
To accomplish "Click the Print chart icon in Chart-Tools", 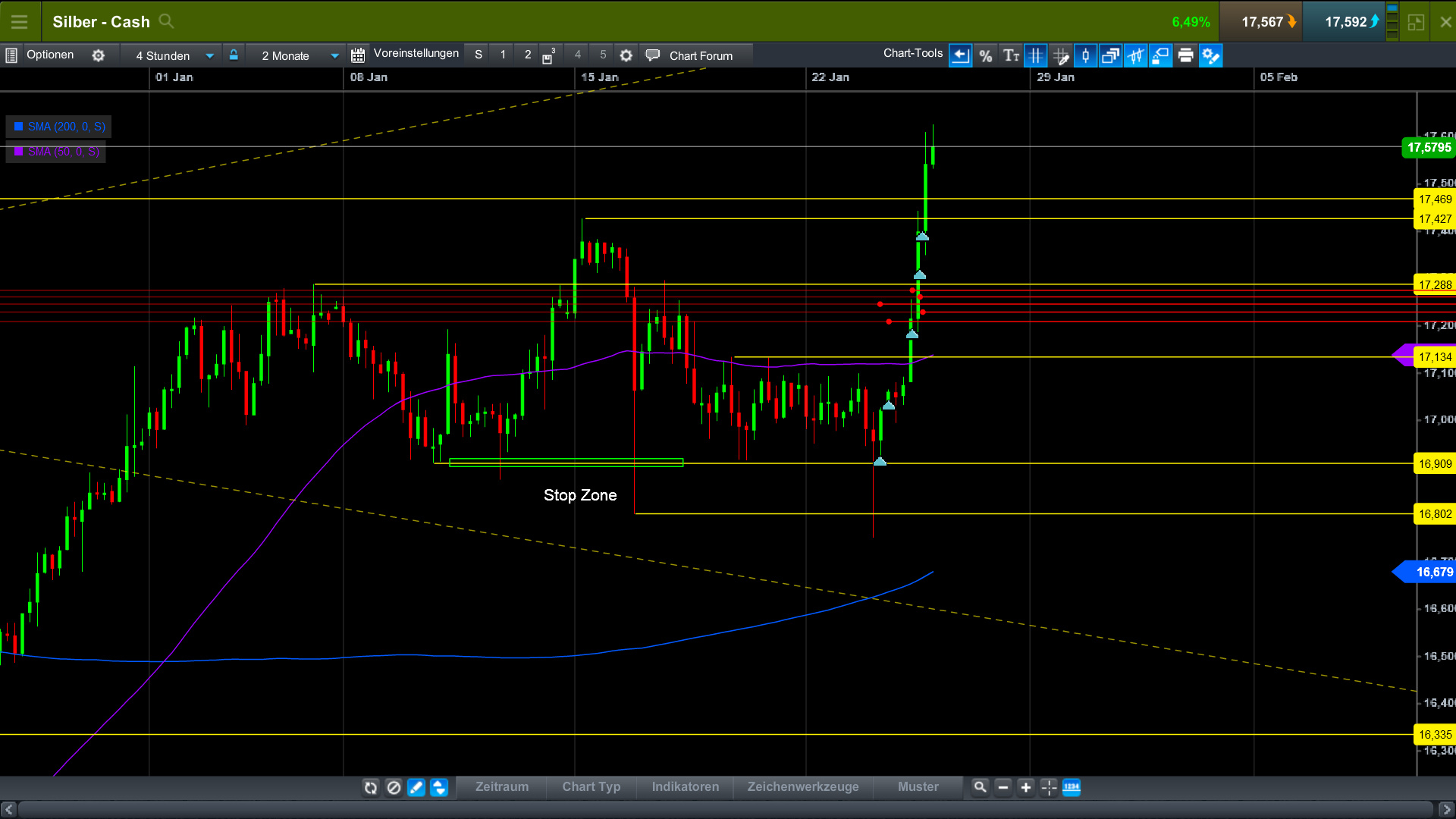I will click(x=1185, y=55).
